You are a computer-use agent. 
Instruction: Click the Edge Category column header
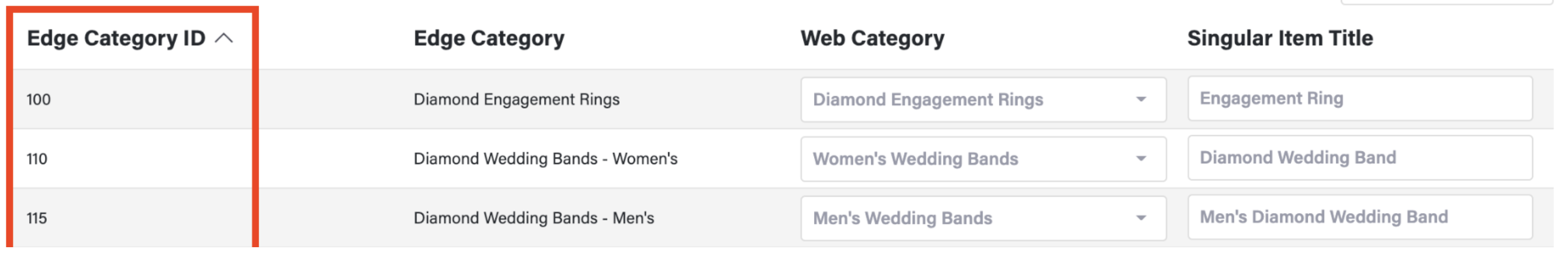[489, 38]
